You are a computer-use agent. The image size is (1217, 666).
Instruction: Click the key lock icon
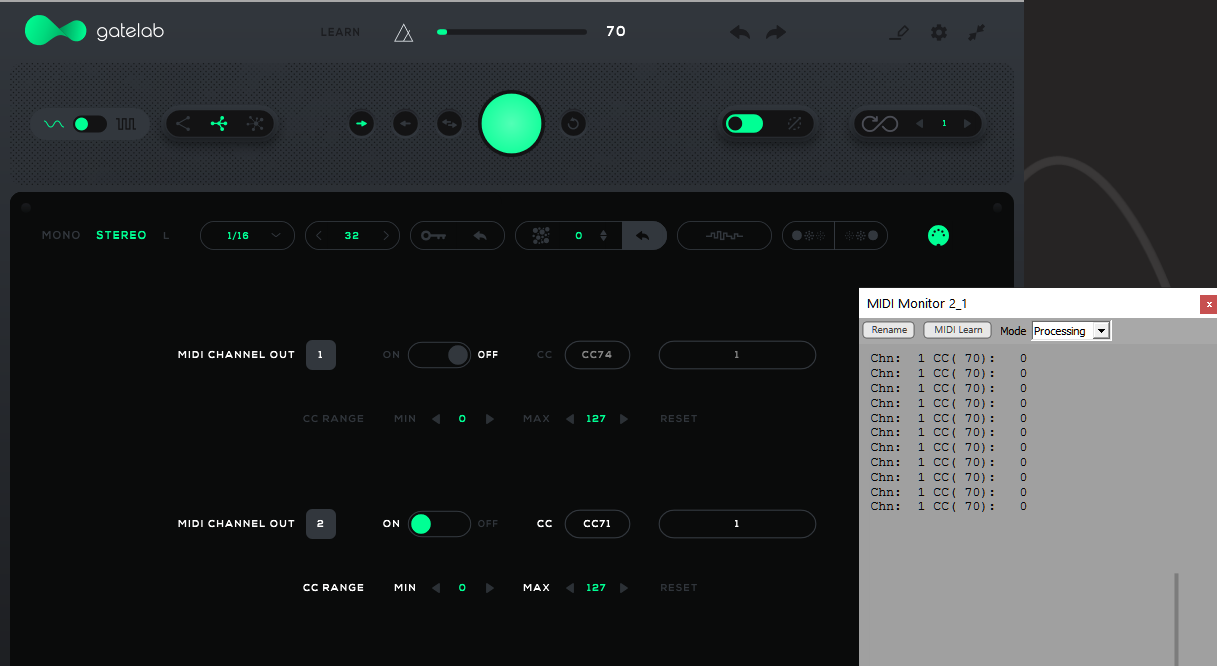[x=433, y=236]
